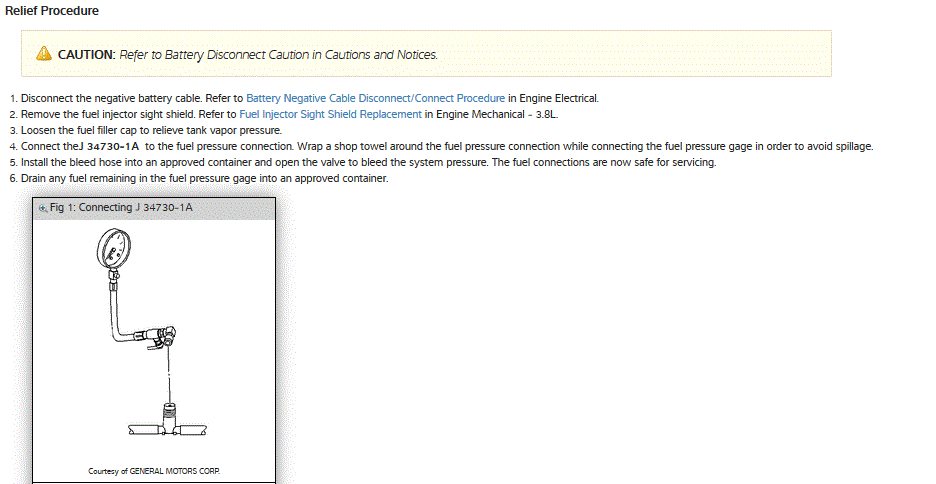
Task: Click the bleed valve assembly in the figure
Action: pyautogui.click(x=163, y=336)
